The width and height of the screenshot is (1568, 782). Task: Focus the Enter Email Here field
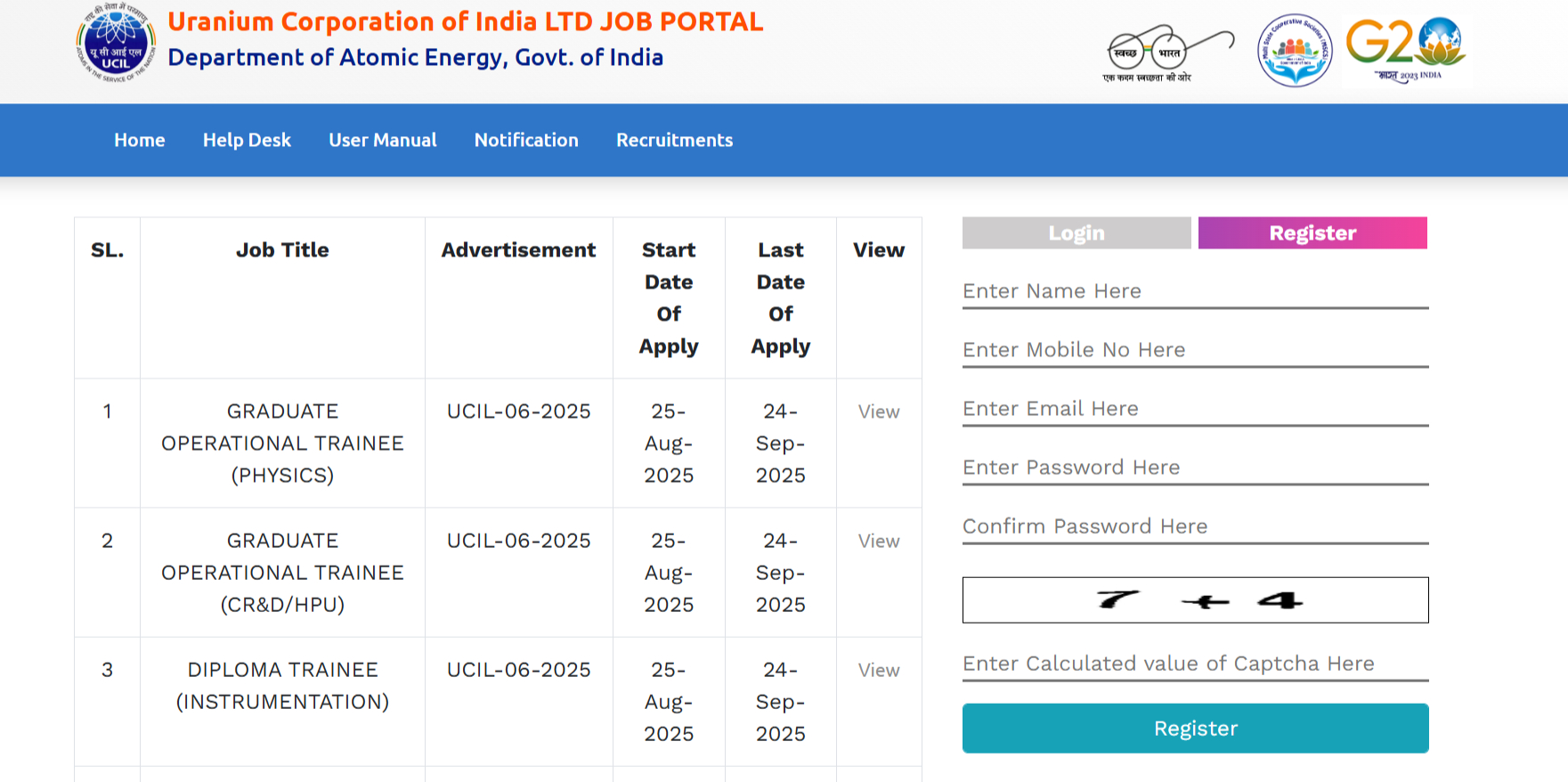1196,409
